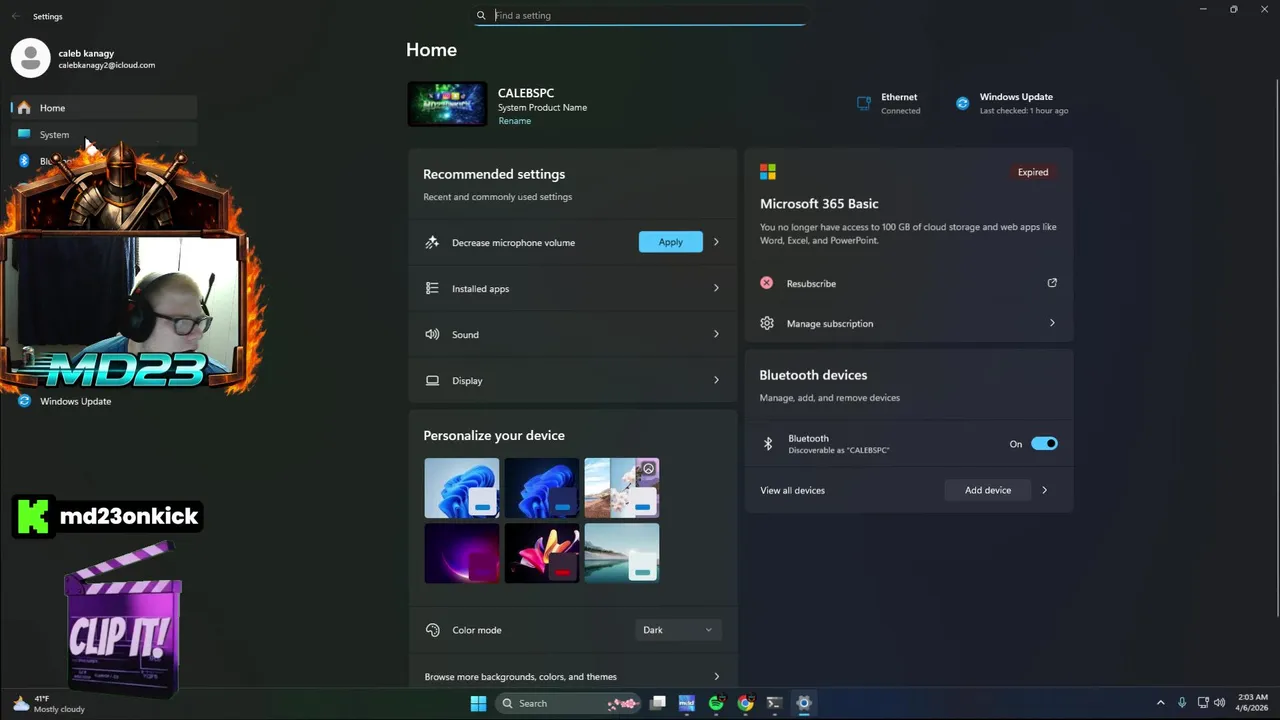
Task: Expand the Decrease microphone volume chevron
Action: click(x=716, y=242)
